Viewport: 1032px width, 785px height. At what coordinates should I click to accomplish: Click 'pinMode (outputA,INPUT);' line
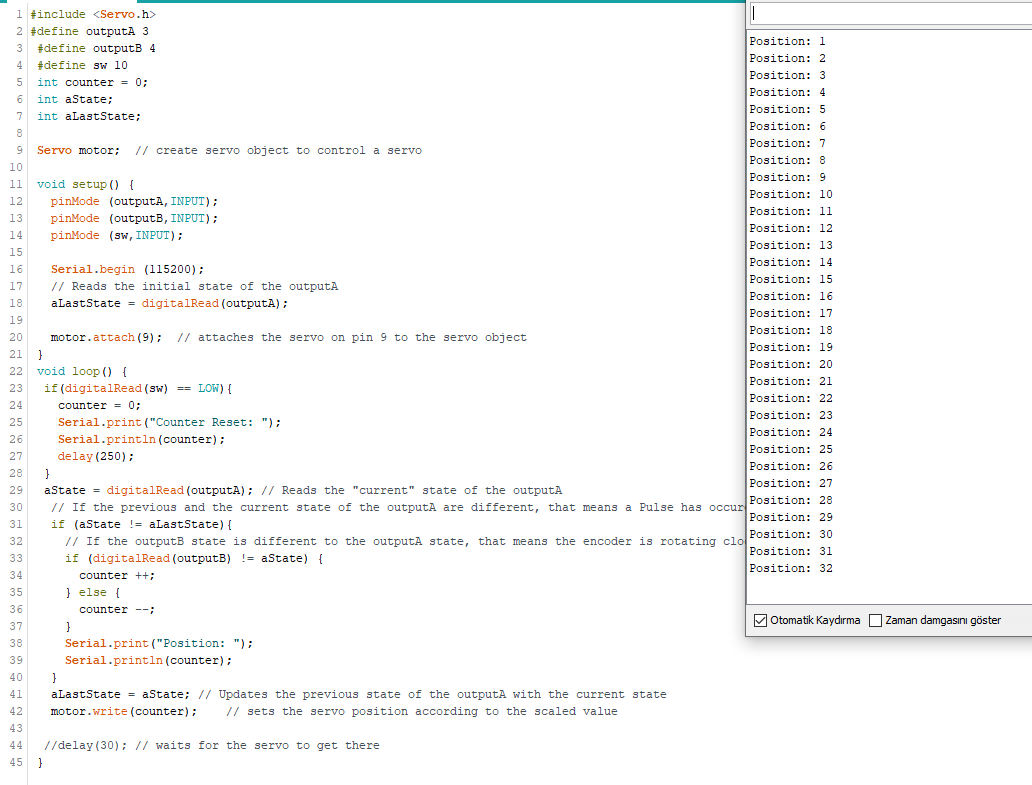click(134, 201)
